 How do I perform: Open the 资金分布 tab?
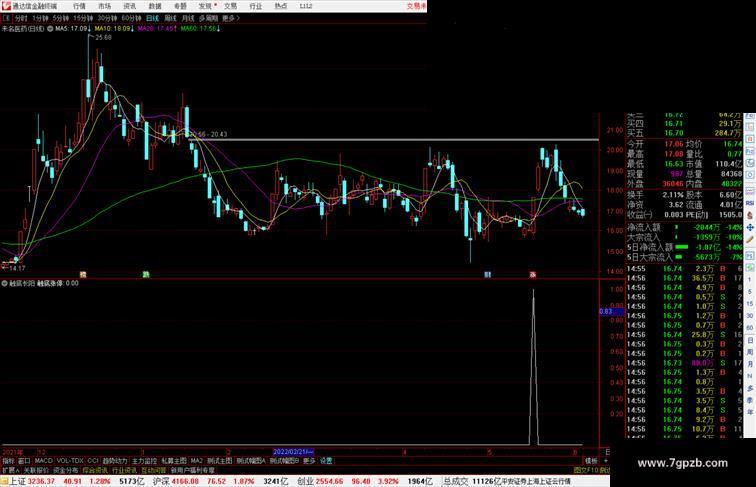coord(66,470)
